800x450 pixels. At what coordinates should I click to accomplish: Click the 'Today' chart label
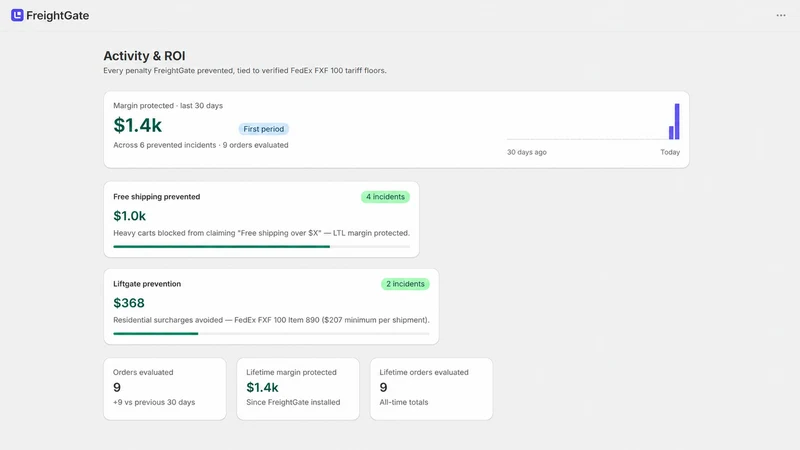(x=670, y=152)
